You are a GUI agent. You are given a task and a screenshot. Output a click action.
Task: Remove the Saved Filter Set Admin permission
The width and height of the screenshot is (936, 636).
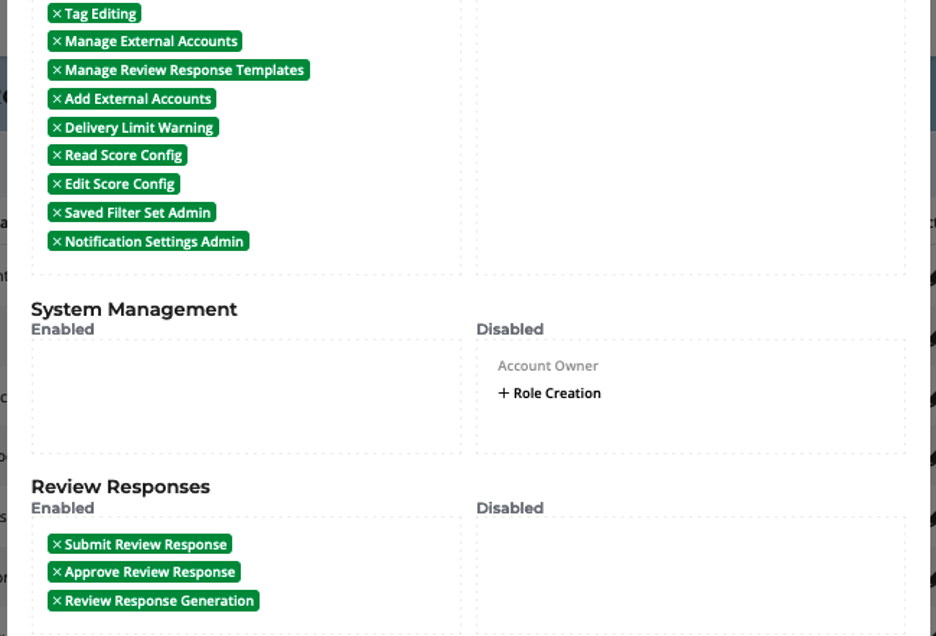click(x=55, y=212)
